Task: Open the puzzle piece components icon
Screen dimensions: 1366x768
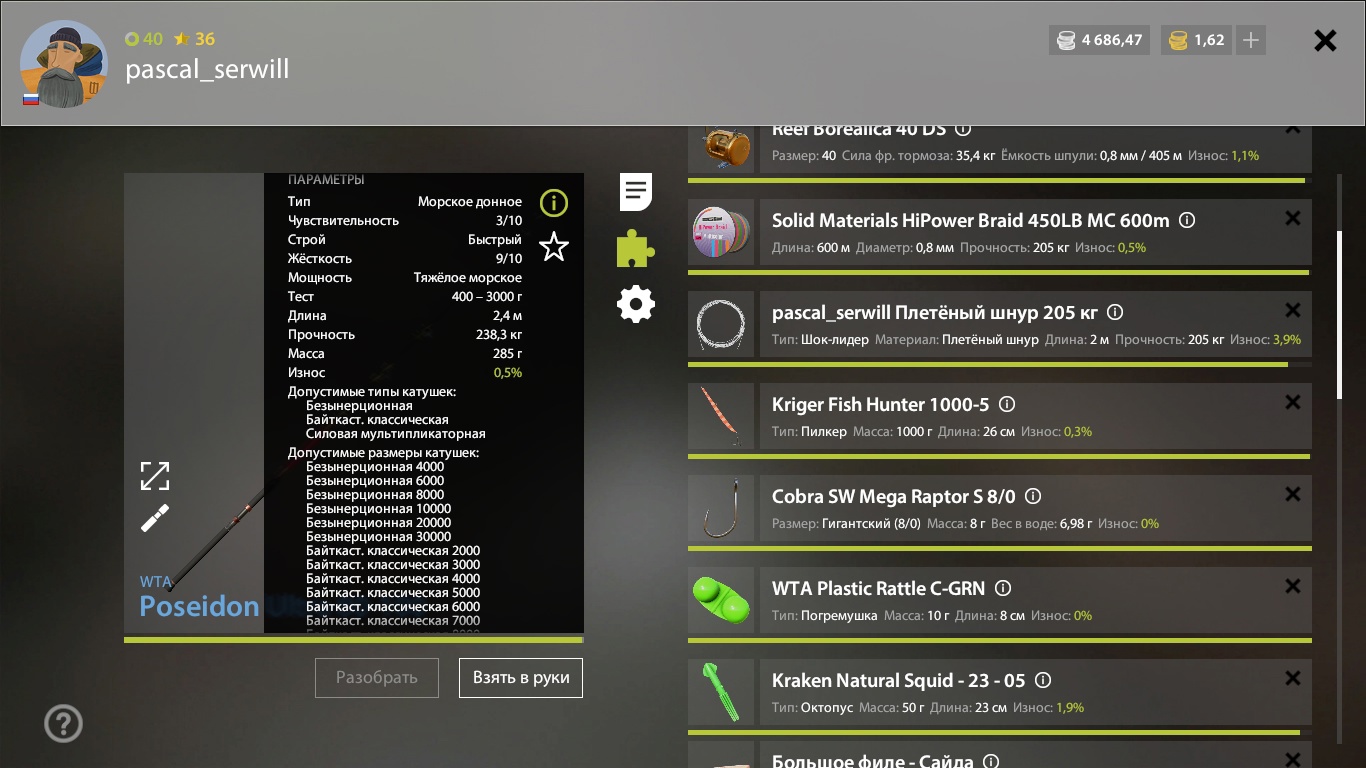Action: pos(636,248)
